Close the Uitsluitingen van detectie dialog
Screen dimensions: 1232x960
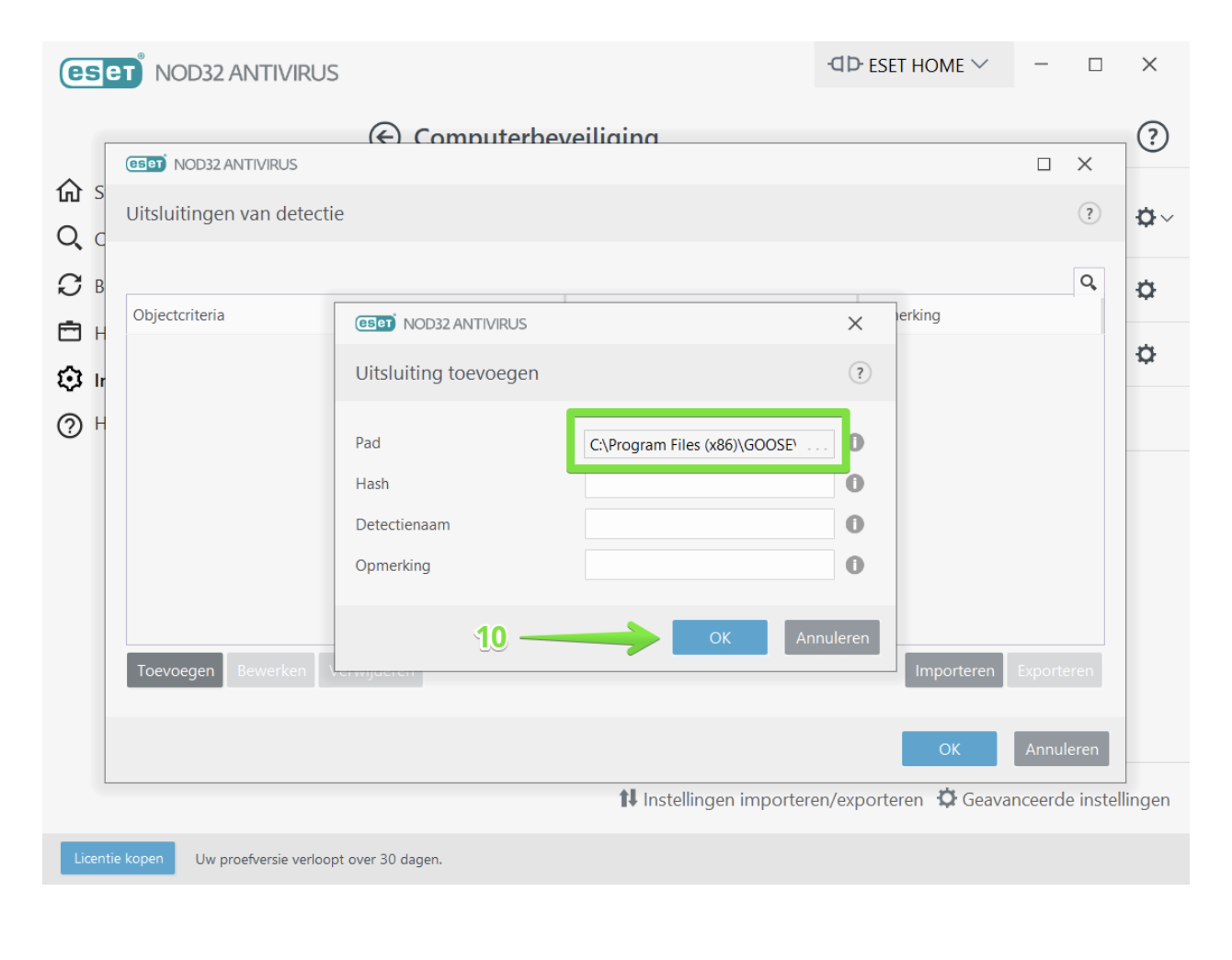tap(1085, 164)
